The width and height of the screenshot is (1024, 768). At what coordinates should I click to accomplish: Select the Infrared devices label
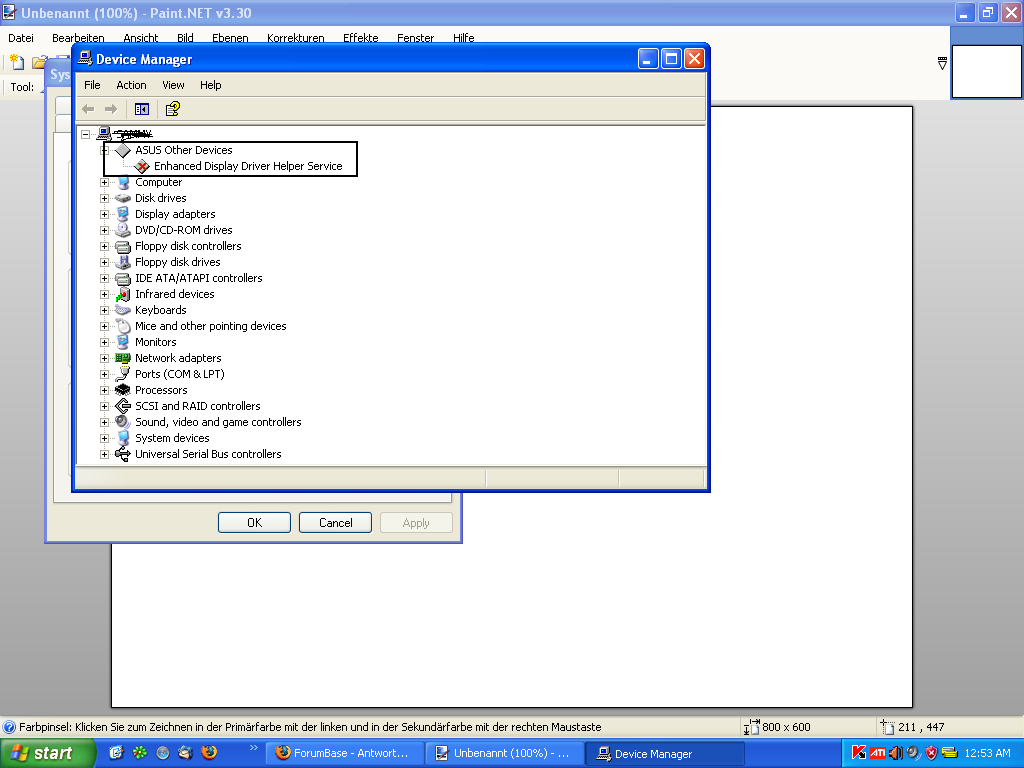coord(174,295)
